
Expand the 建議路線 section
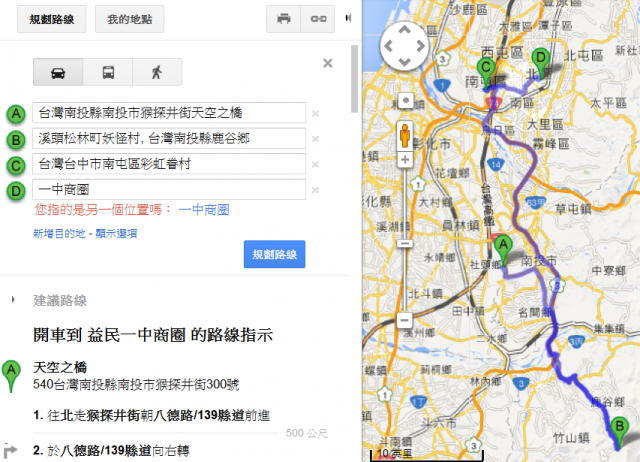[60, 300]
